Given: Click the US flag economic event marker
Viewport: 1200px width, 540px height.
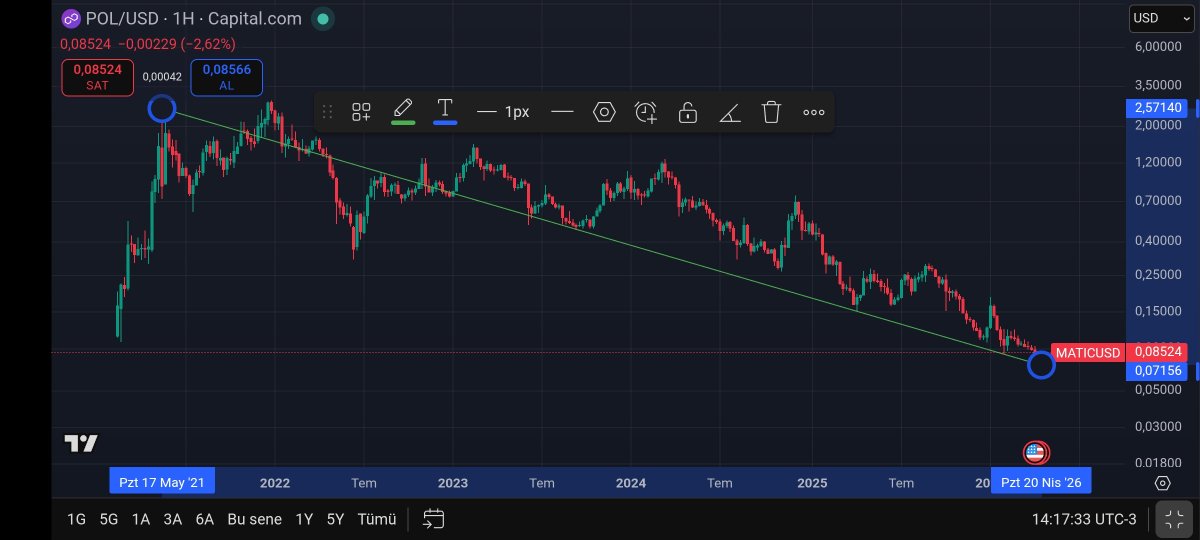Looking at the screenshot, I should pyautogui.click(x=1035, y=453).
